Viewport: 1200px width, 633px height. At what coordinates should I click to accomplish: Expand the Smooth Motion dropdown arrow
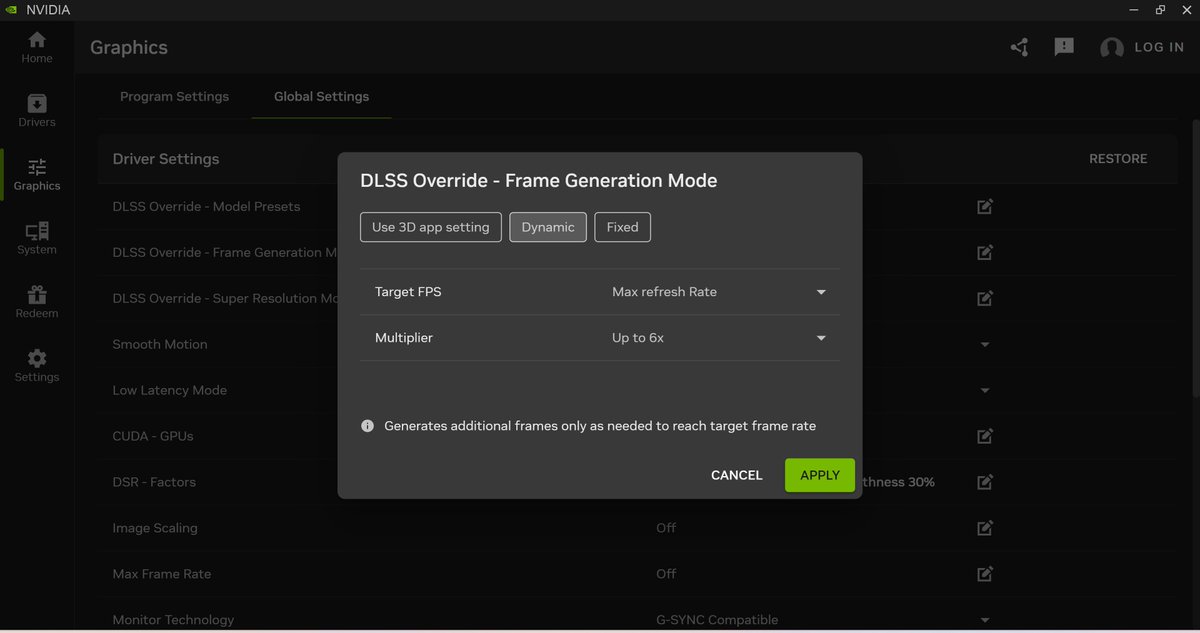(985, 345)
